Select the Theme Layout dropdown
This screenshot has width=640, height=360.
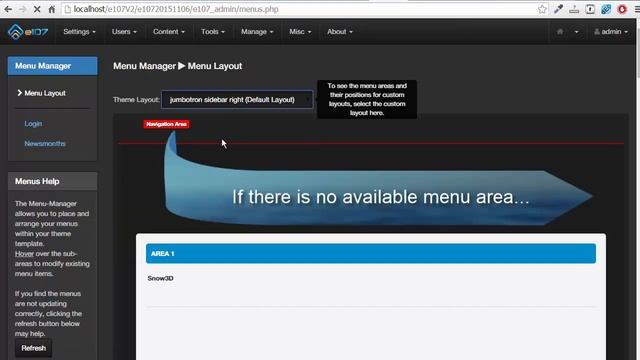(x=237, y=100)
